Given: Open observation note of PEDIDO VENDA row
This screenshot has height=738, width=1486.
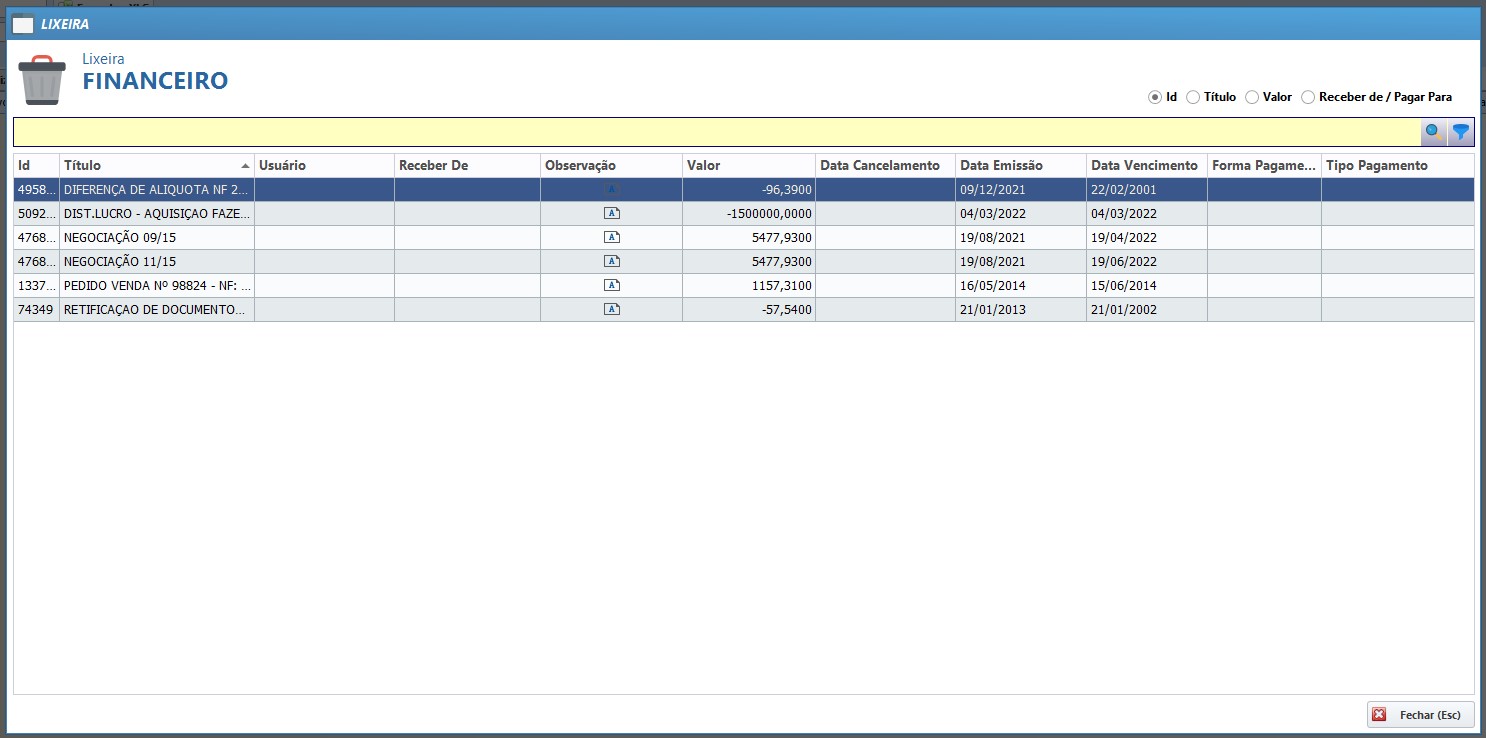Looking at the screenshot, I should click(x=612, y=285).
